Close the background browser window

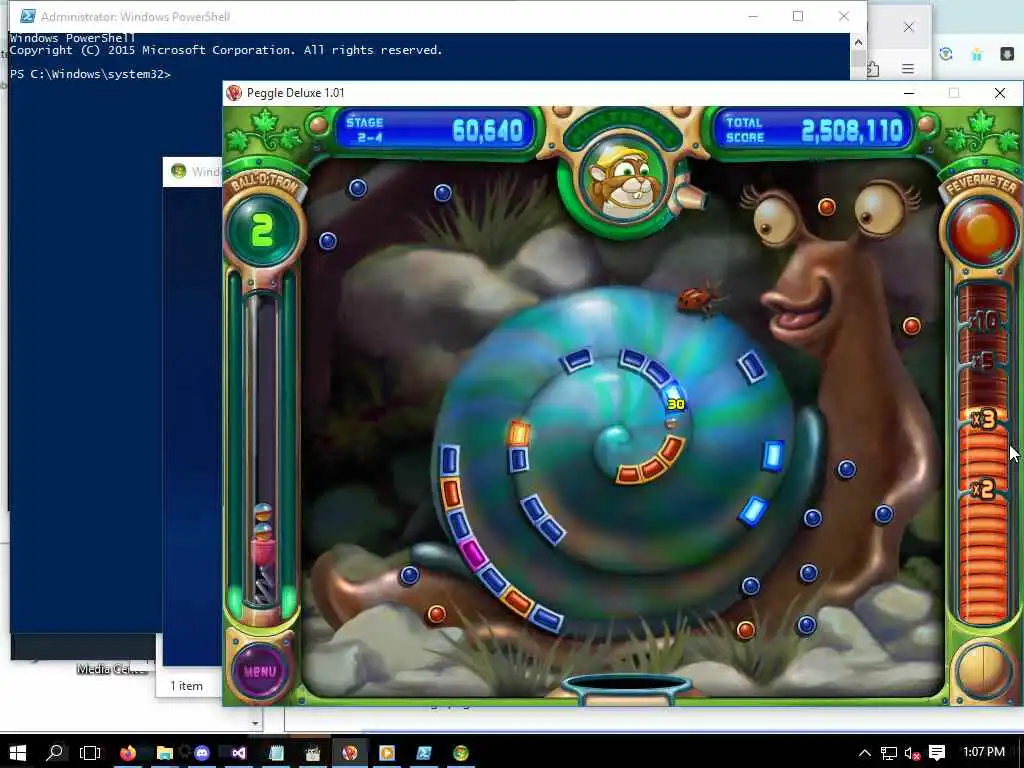pyautogui.click(x=908, y=27)
